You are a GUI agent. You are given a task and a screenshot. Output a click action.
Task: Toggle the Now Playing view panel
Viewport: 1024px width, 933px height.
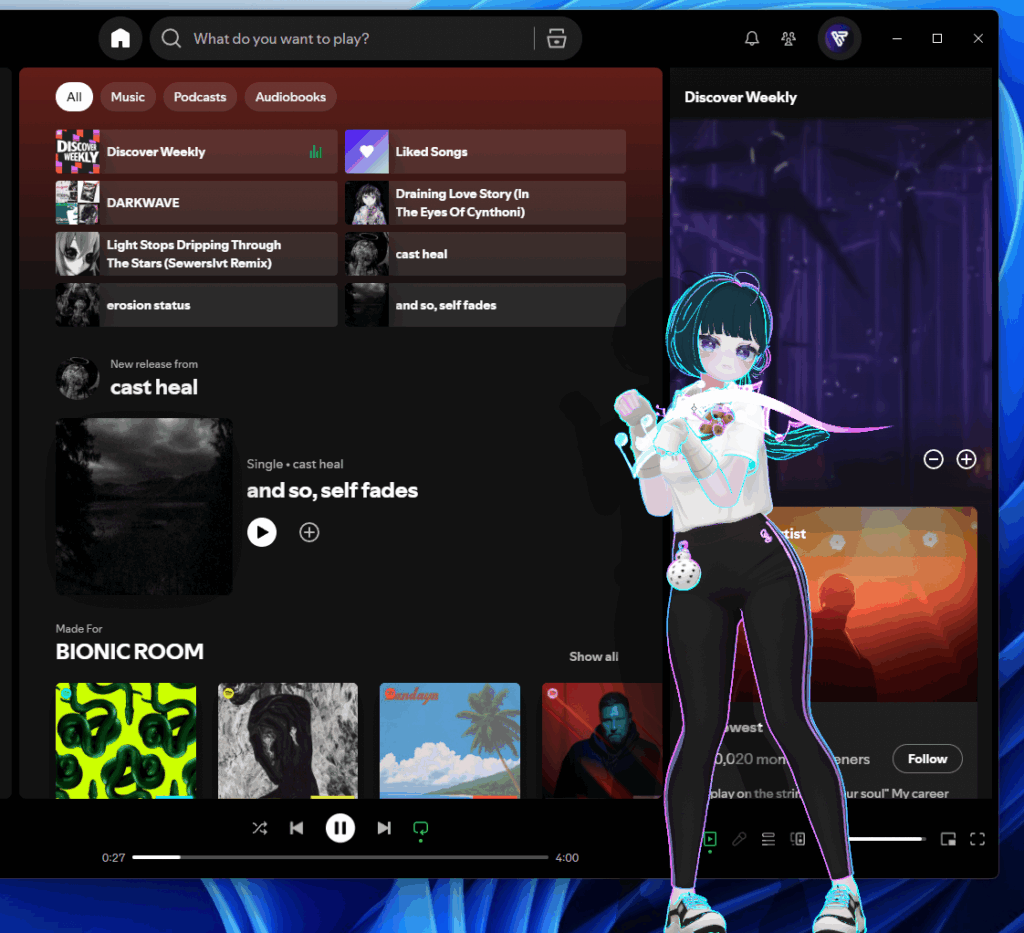[x=710, y=839]
